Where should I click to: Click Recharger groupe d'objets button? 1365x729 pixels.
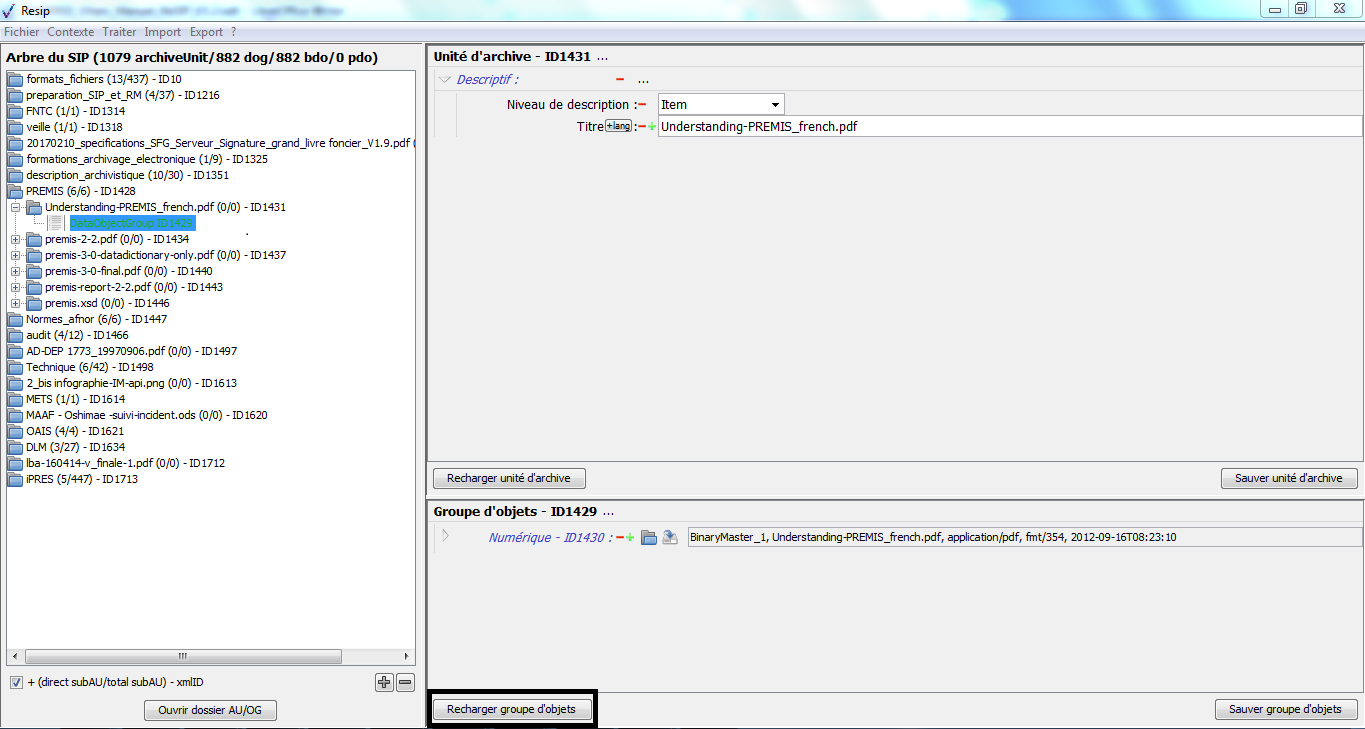[x=511, y=710]
